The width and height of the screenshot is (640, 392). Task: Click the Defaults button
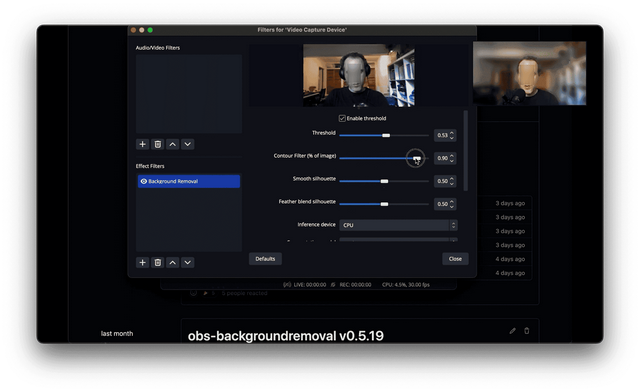[265, 259]
